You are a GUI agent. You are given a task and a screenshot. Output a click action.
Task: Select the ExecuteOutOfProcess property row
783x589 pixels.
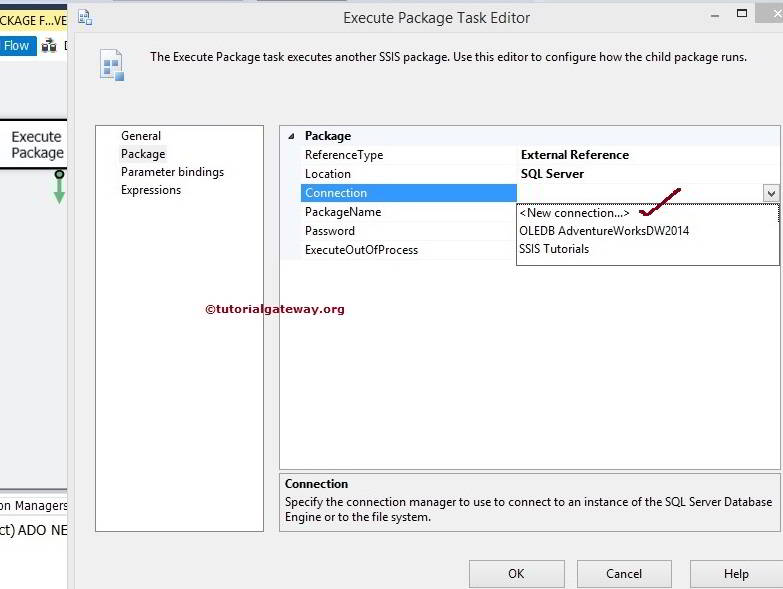pos(408,250)
